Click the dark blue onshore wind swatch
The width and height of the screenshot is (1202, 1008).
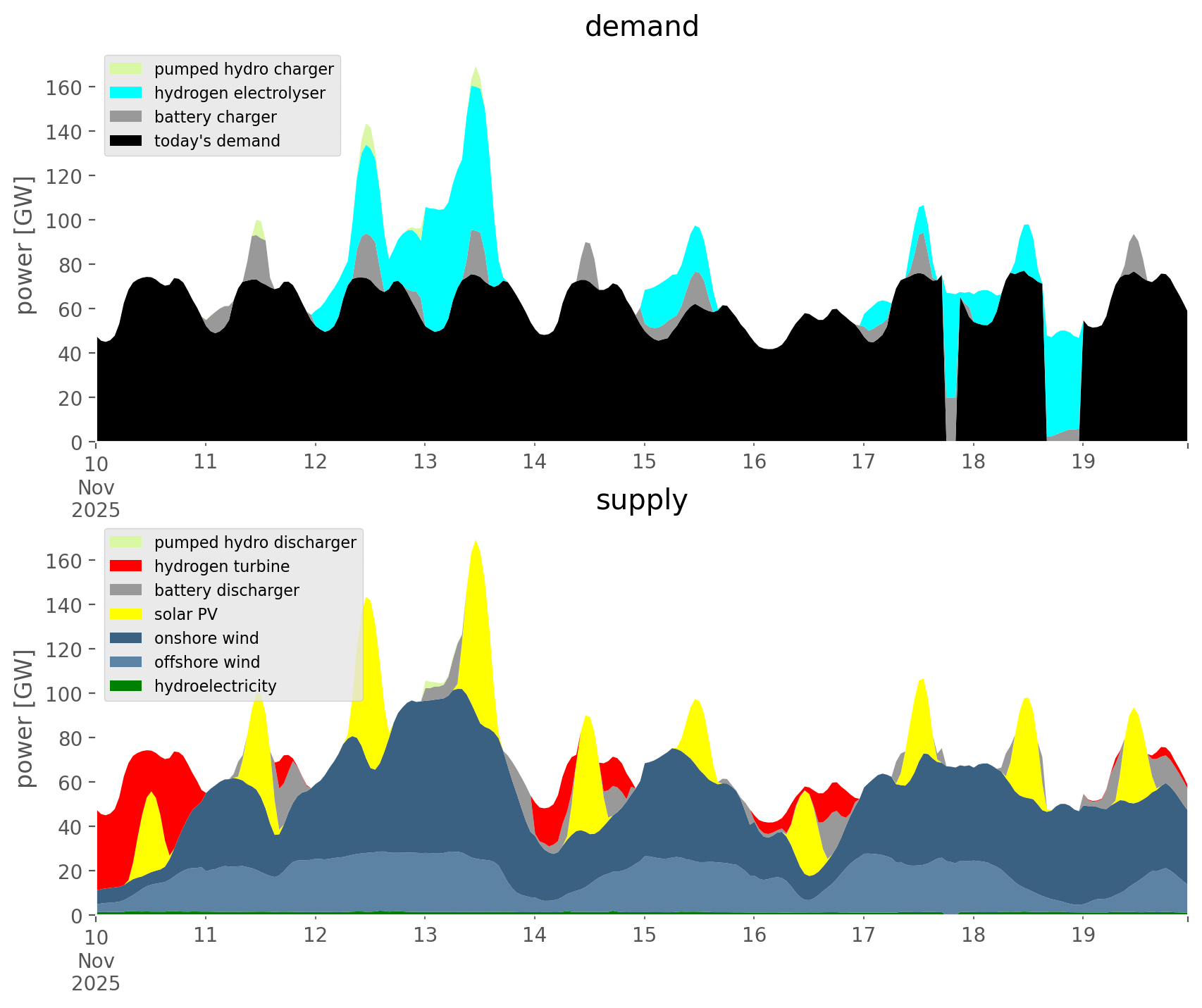(x=126, y=638)
